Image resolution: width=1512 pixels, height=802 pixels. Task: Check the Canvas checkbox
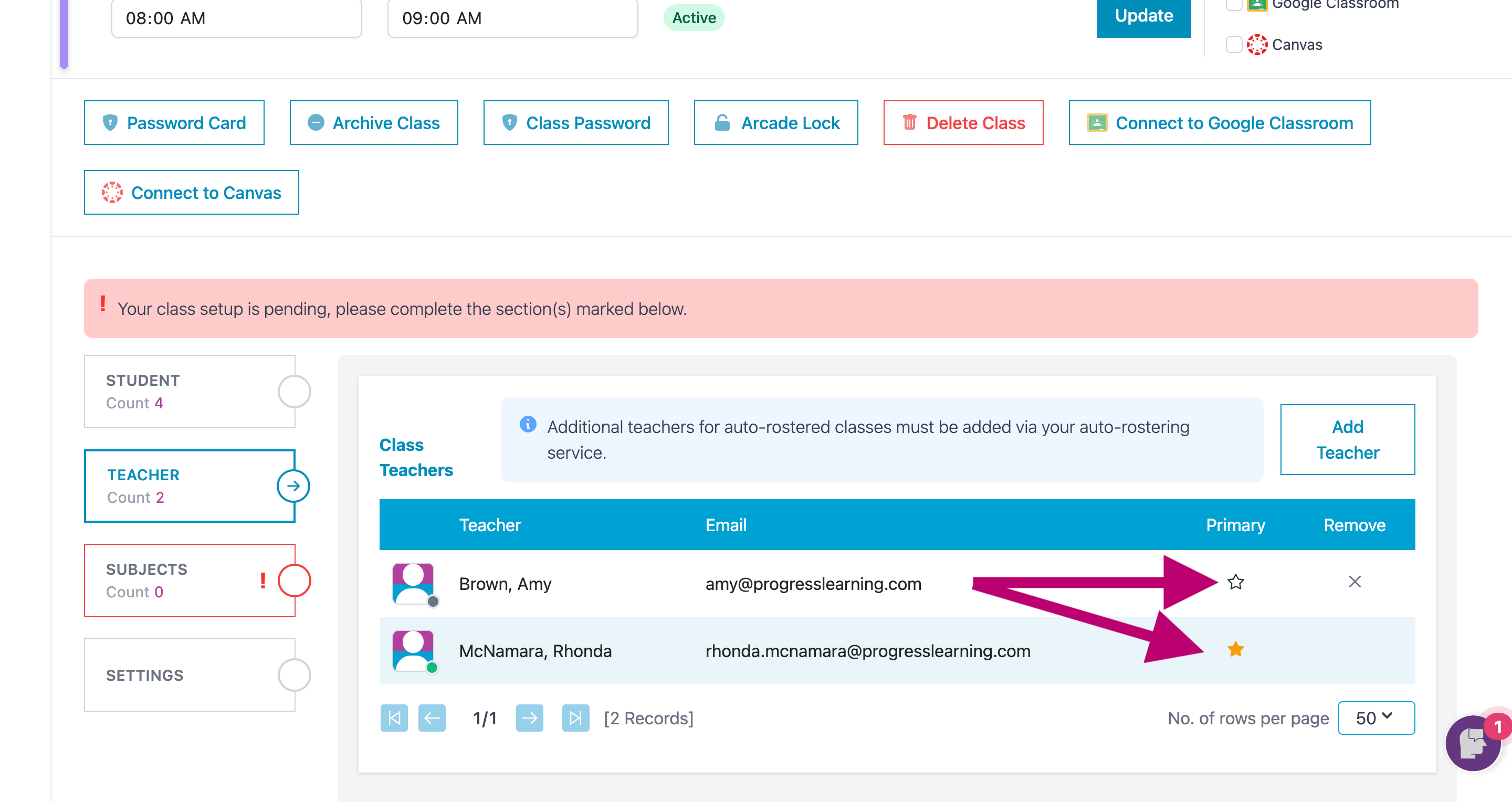(x=1234, y=45)
